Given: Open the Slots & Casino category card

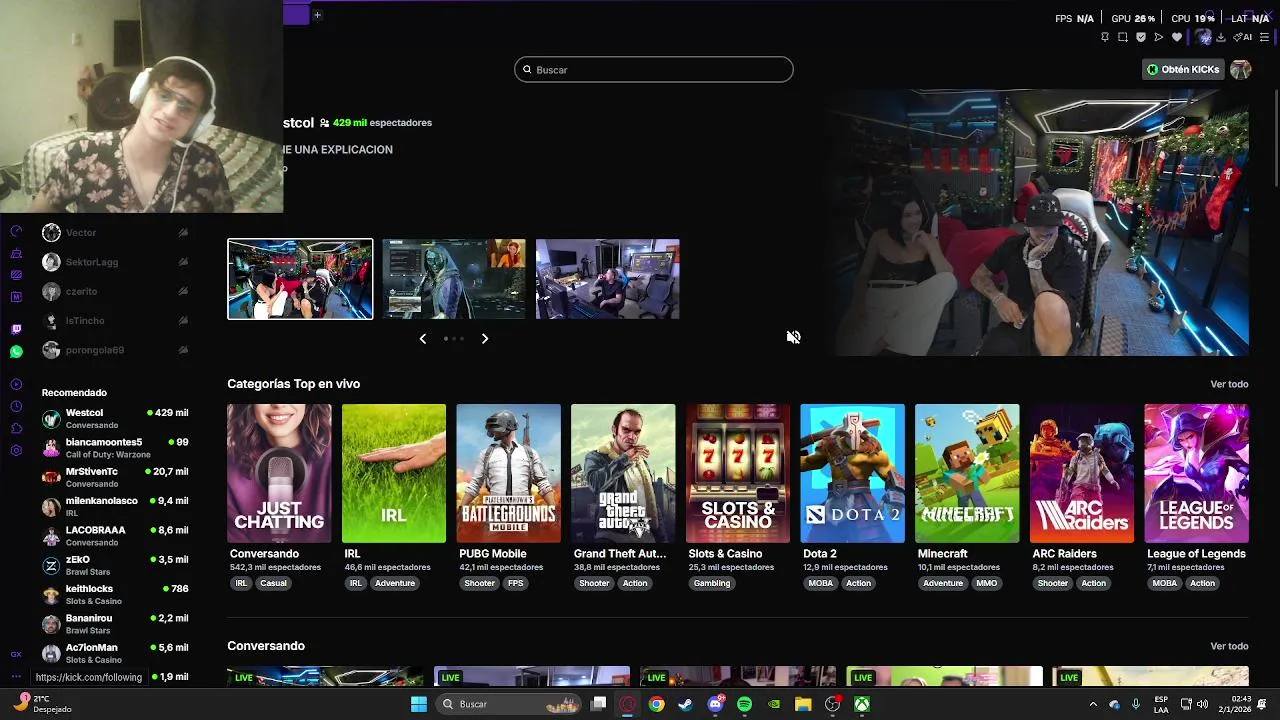Looking at the screenshot, I should click(x=738, y=473).
